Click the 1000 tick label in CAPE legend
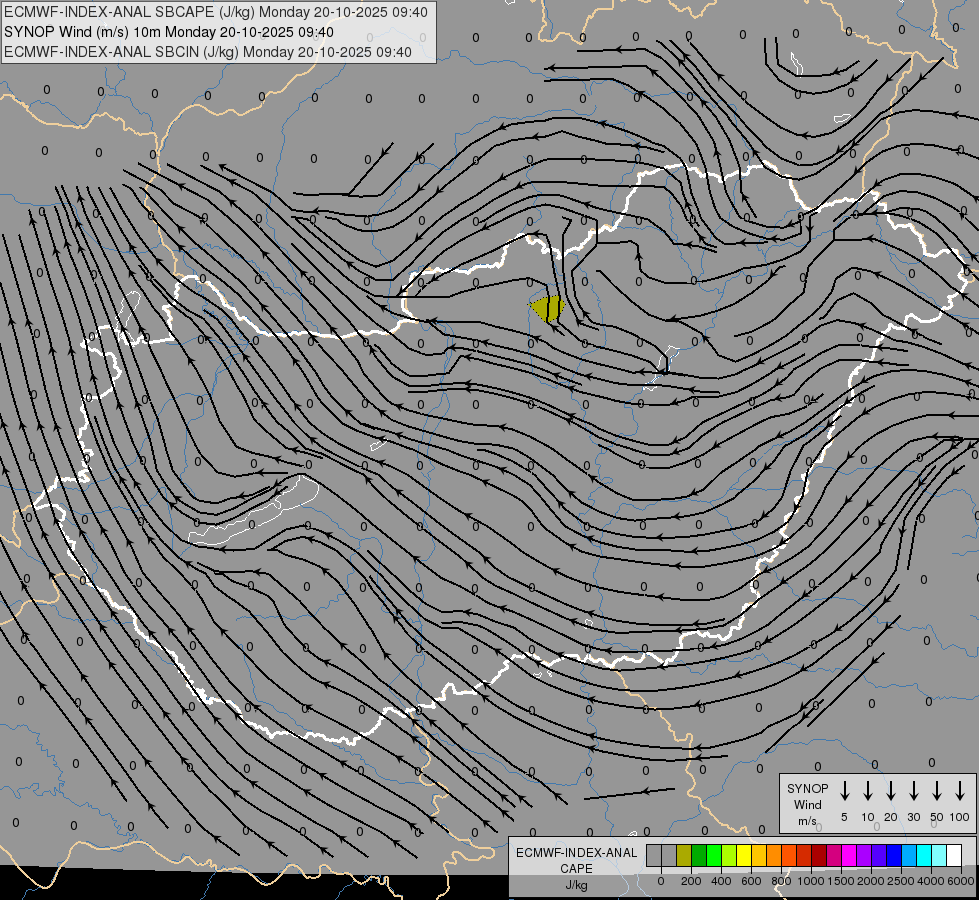 [x=811, y=881]
